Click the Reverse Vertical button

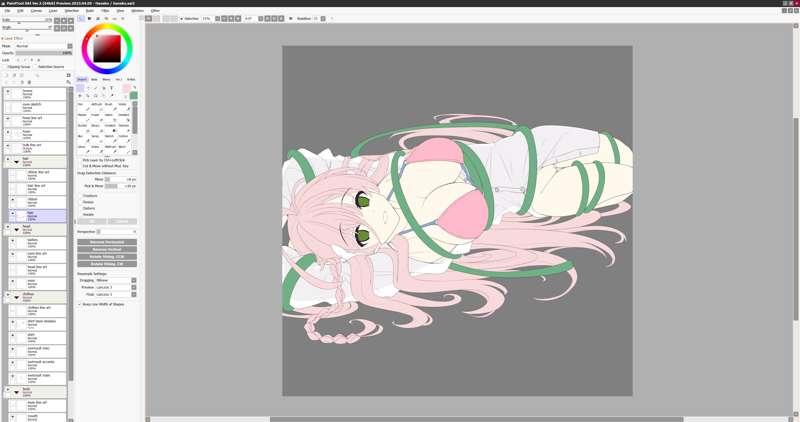pos(107,249)
